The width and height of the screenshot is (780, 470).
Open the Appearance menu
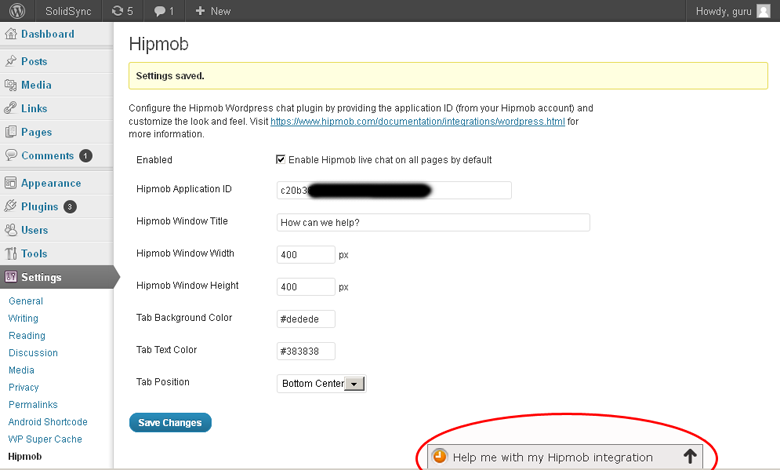pyautogui.click(x=51, y=183)
